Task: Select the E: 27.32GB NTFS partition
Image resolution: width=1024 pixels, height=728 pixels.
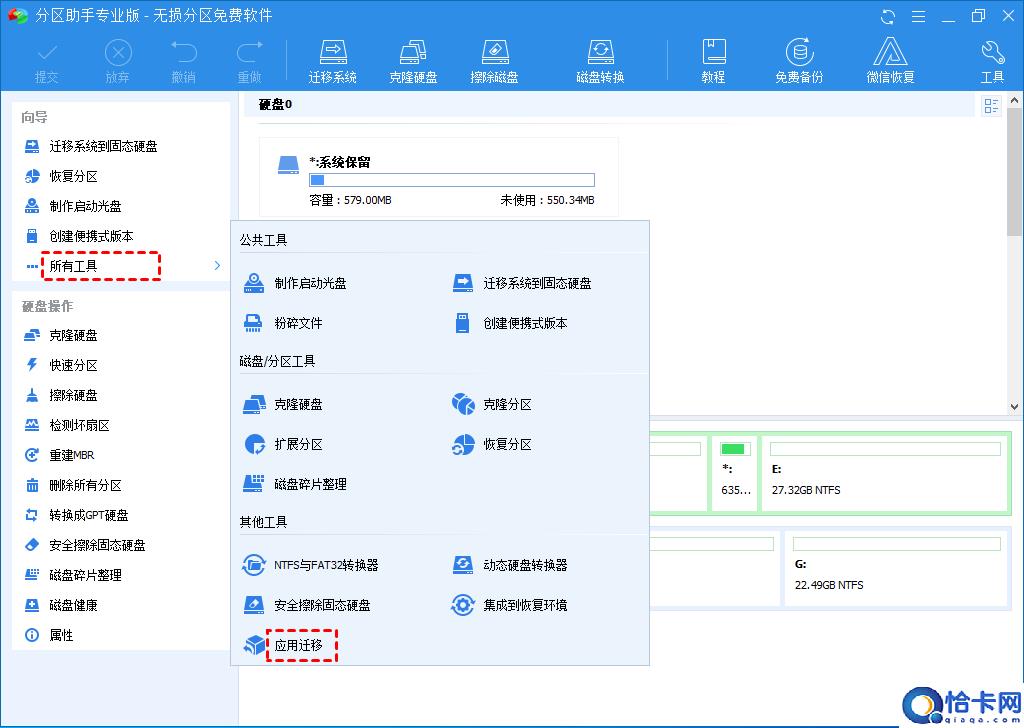Action: [x=885, y=473]
